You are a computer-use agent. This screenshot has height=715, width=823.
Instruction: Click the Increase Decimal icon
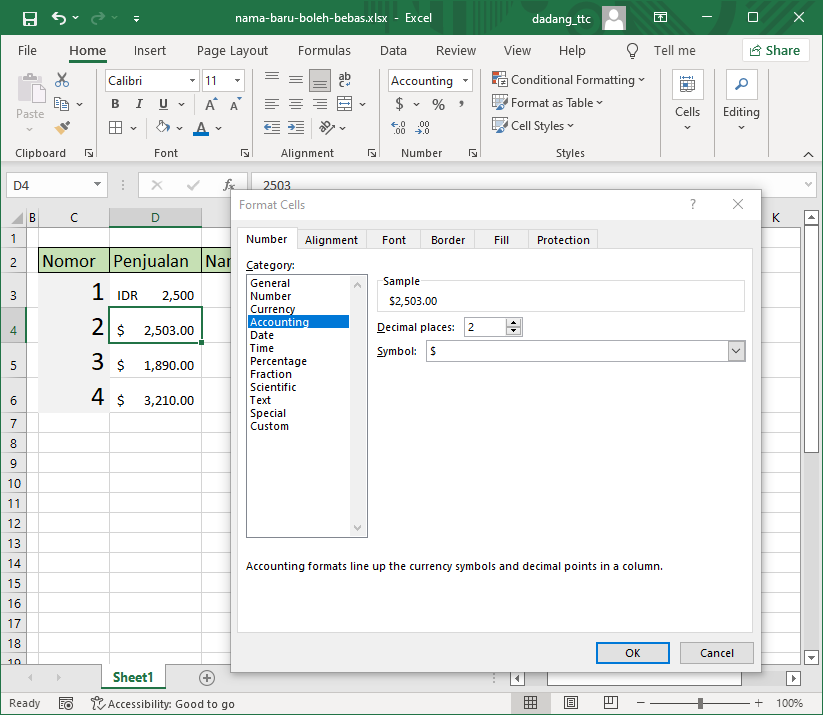coord(398,128)
